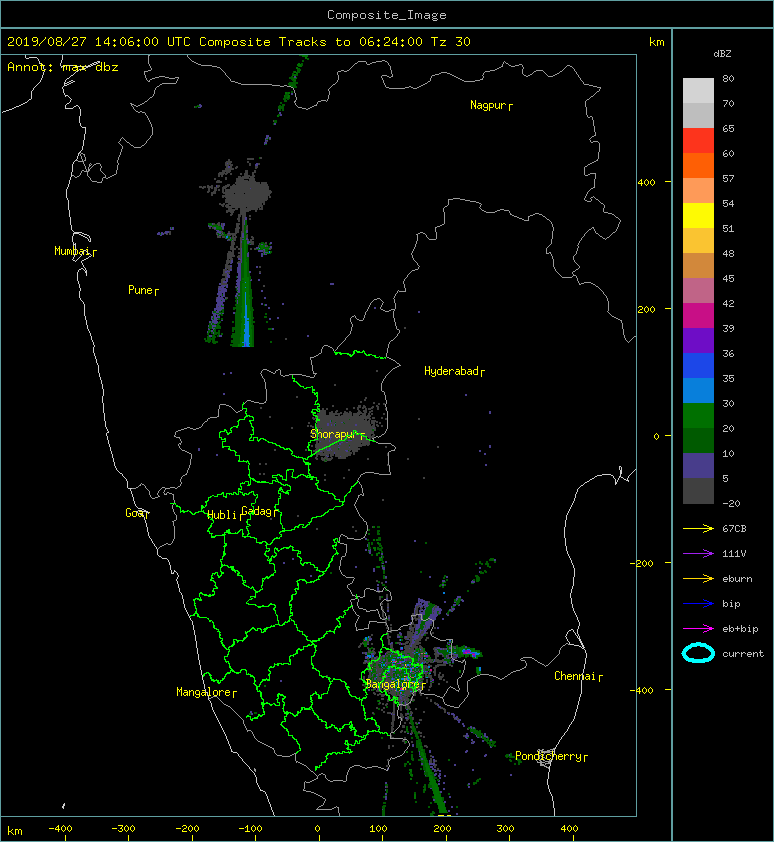
Task: Click the '2019/08/27 14:06:00 UTC' timestamp
Action: pyautogui.click(x=99, y=42)
